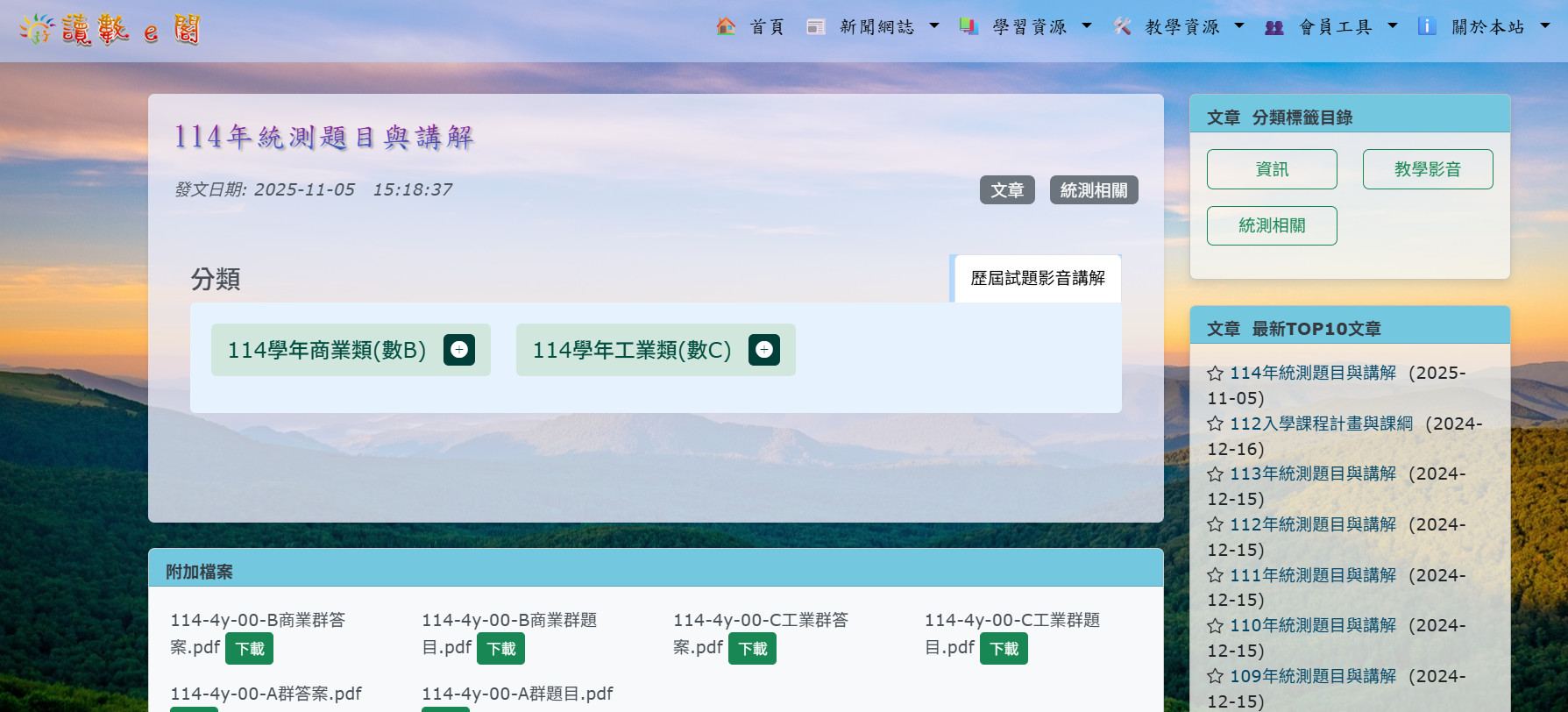The image size is (1568, 712).
Task: Select the 歷屆試題影音講解 tab
Action: click(1037, 279)
